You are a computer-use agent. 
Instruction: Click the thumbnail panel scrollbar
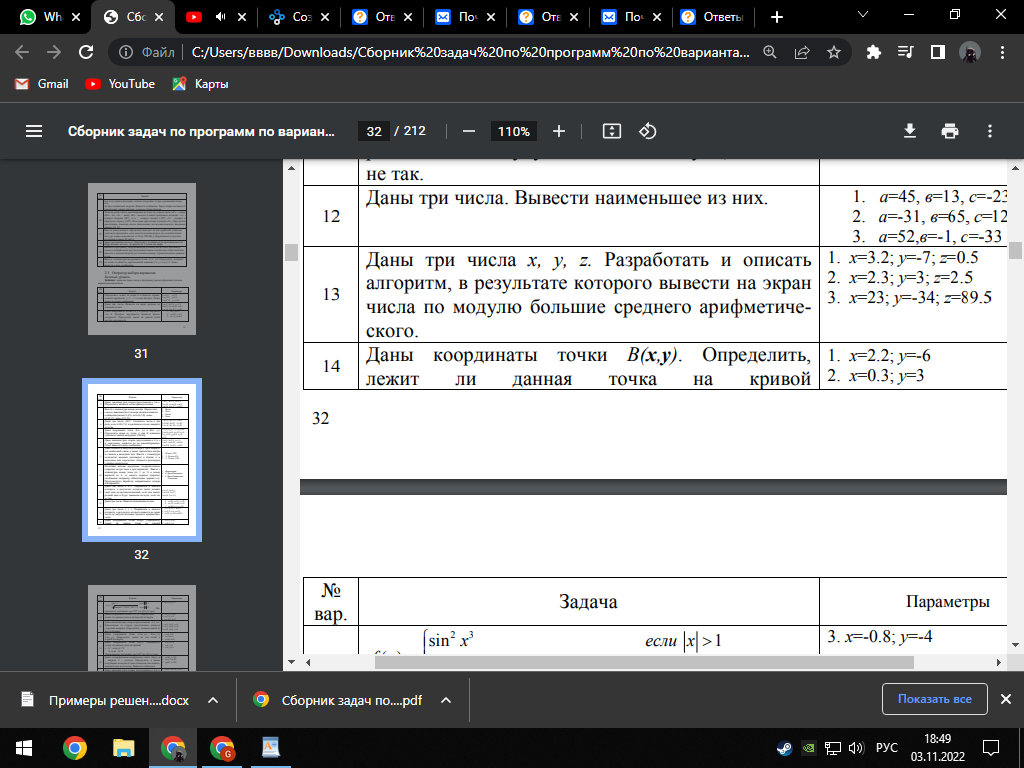click(x=291, y=252)
